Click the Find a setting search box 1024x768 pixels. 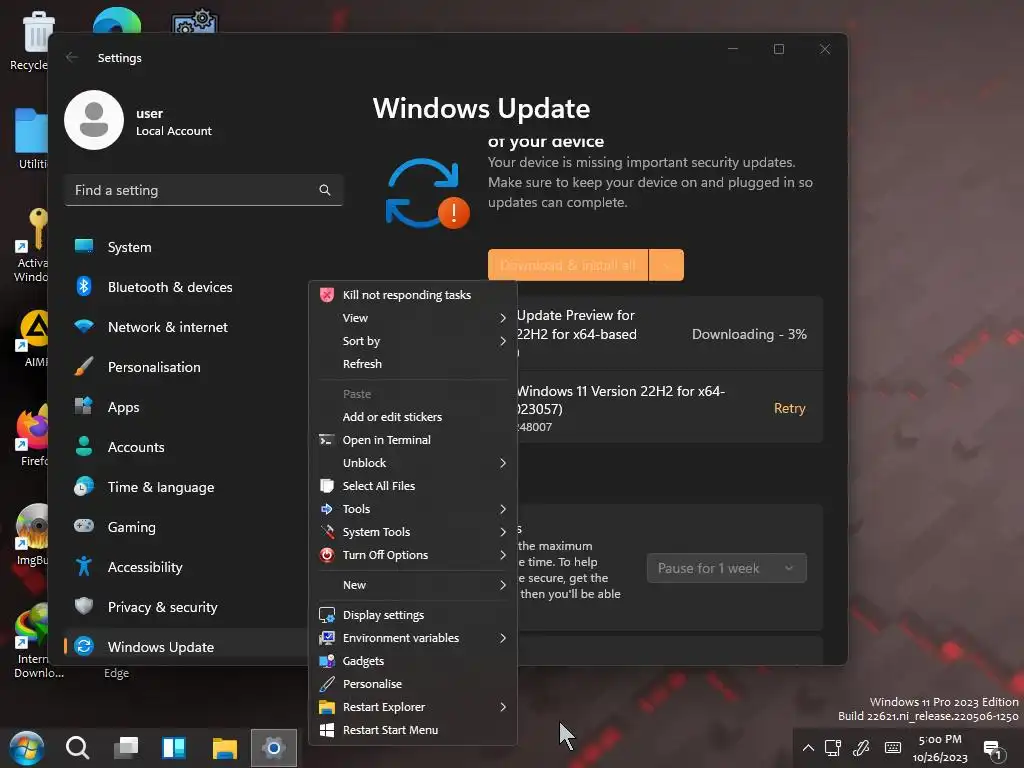tap(204, 190)
